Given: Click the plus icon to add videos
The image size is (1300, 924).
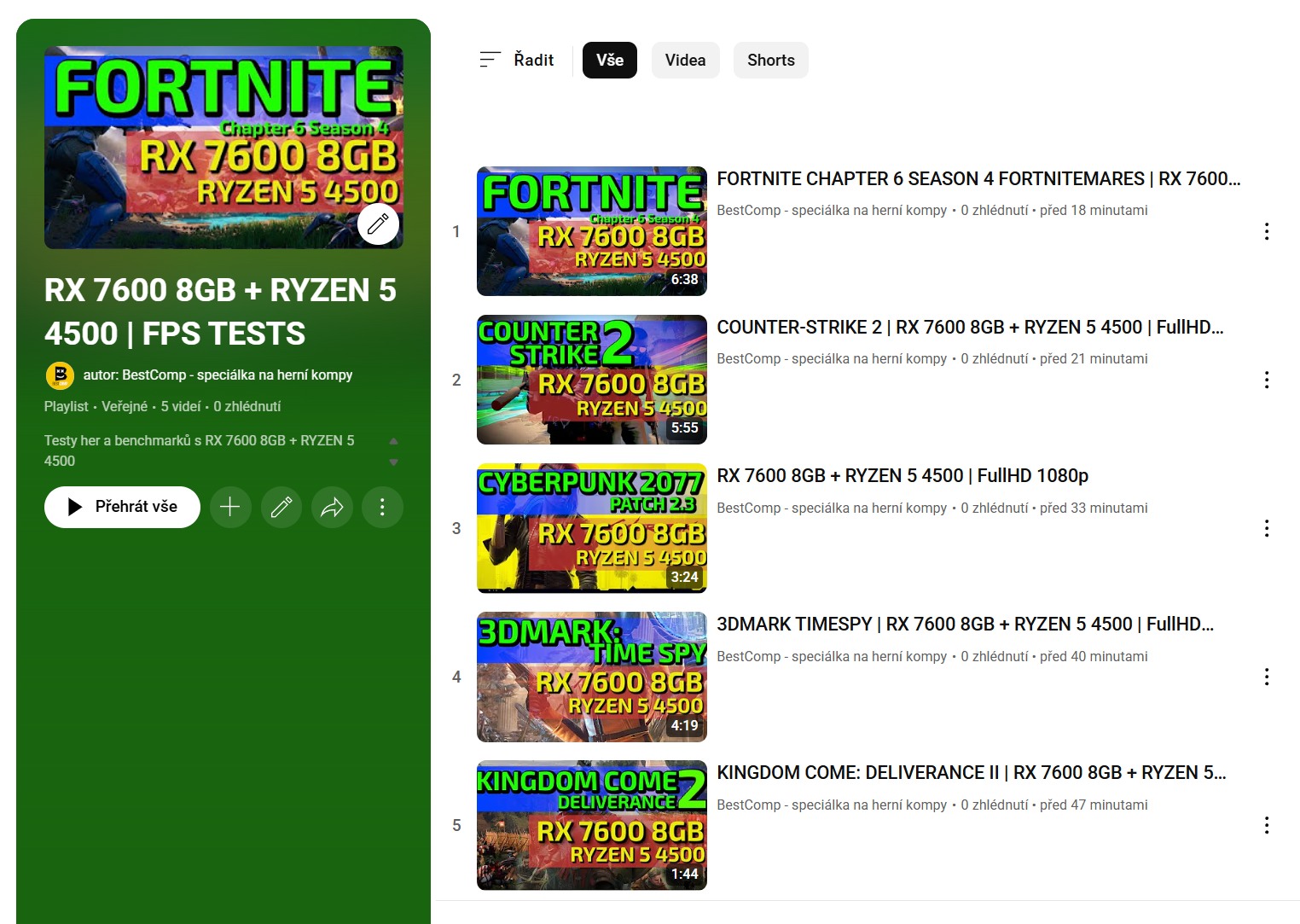Looking at the screenshot, I should [x=230, y=508].
